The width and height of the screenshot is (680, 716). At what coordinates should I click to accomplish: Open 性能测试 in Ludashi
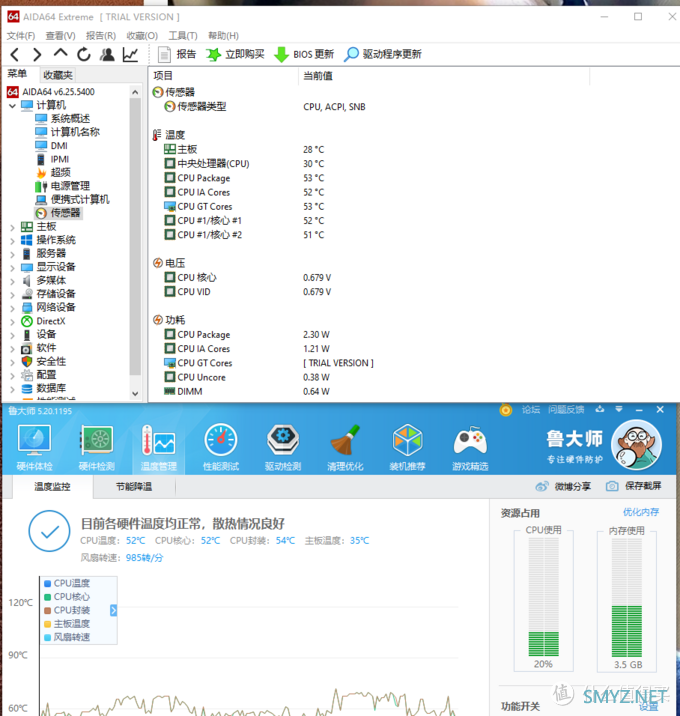click(x=221, y=447)
